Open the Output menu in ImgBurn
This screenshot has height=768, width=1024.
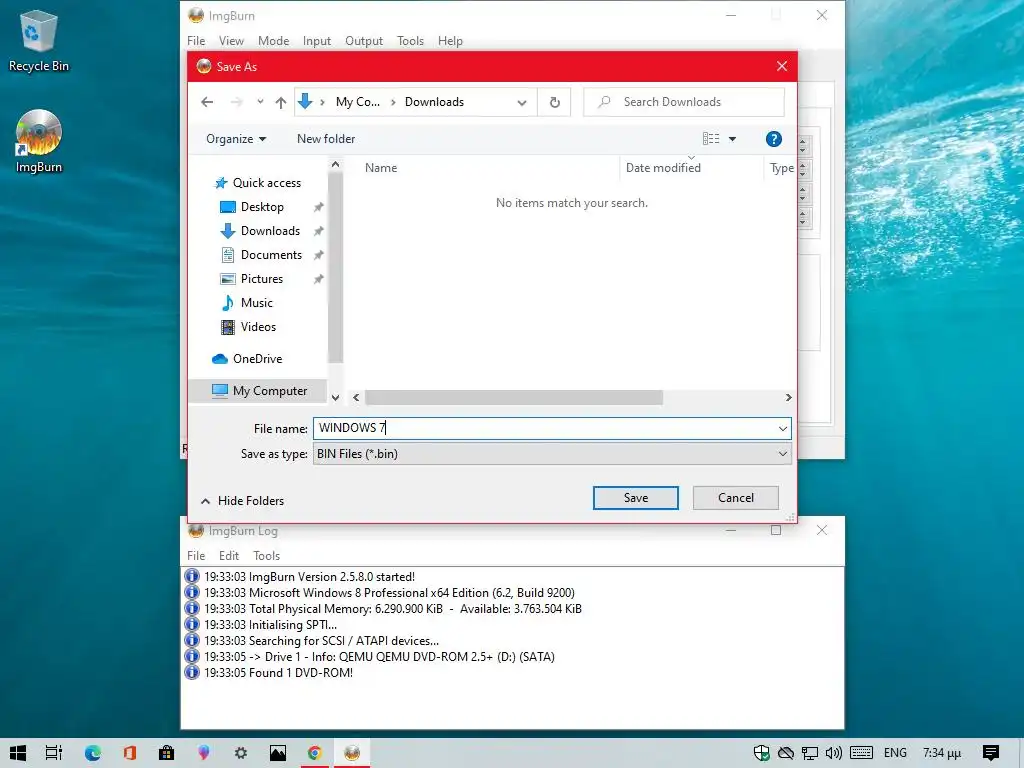pos(364,40)
